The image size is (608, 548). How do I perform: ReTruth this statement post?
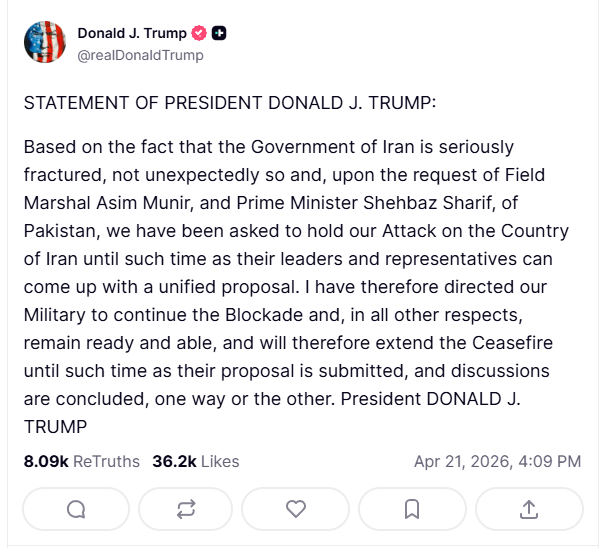click(185, 509)
